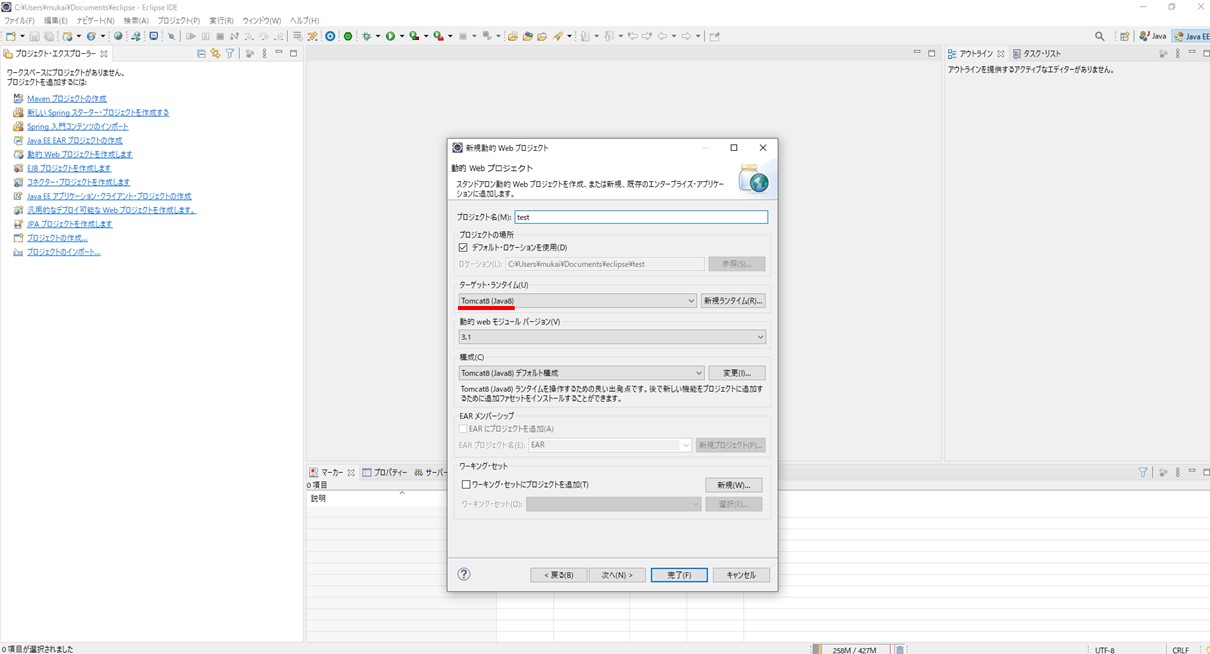This screenshot has height=654, width=1210.
Task: Click the Modify configuration button
Action: point(737,373)
